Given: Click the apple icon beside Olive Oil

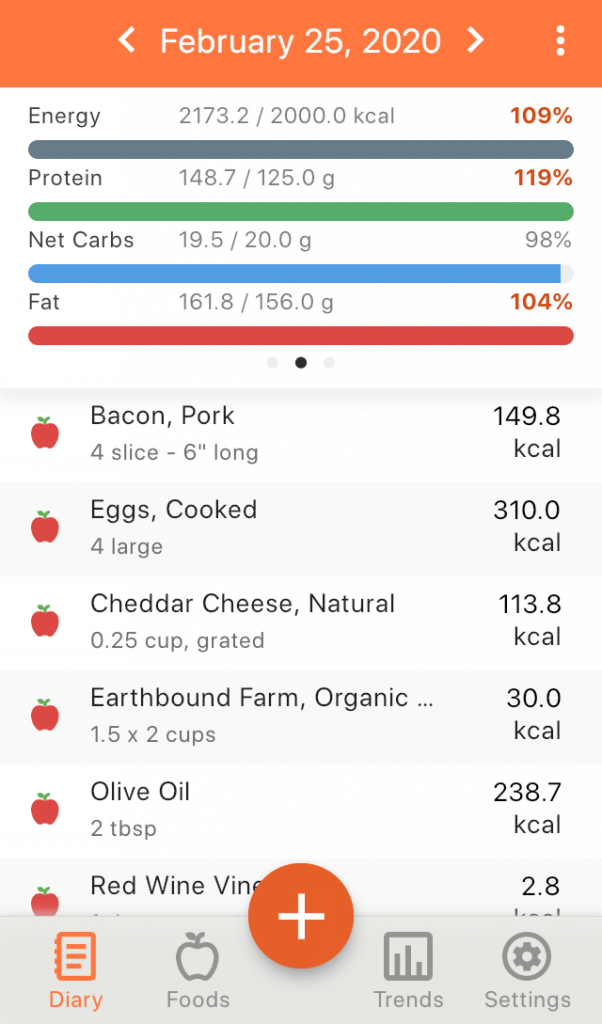Looking at the screenshot, I should pos(45,808).
